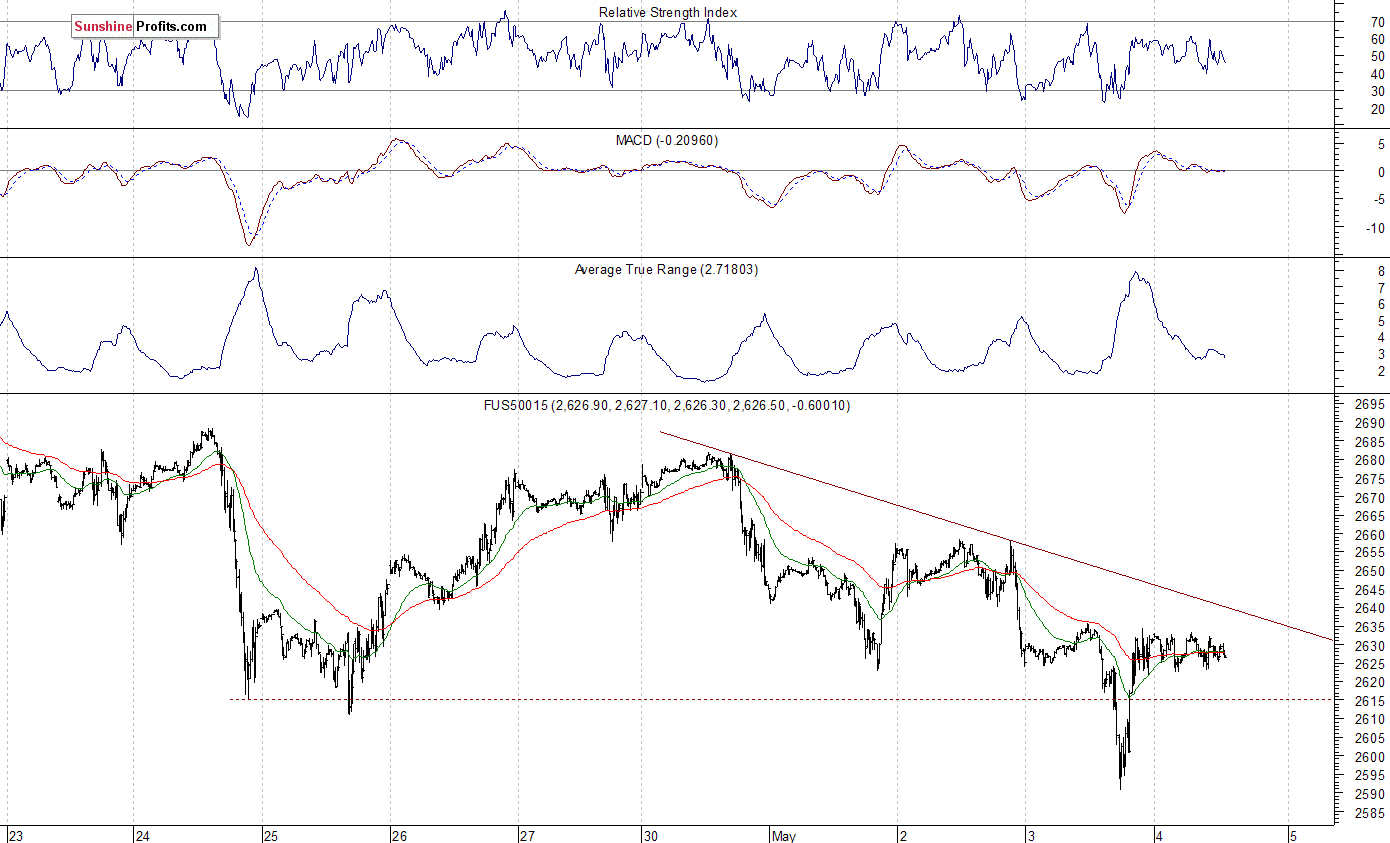This screenshot has height=843, width=1390.
Task: Select the FUS50015 price header text
Action: pos(666,405)
